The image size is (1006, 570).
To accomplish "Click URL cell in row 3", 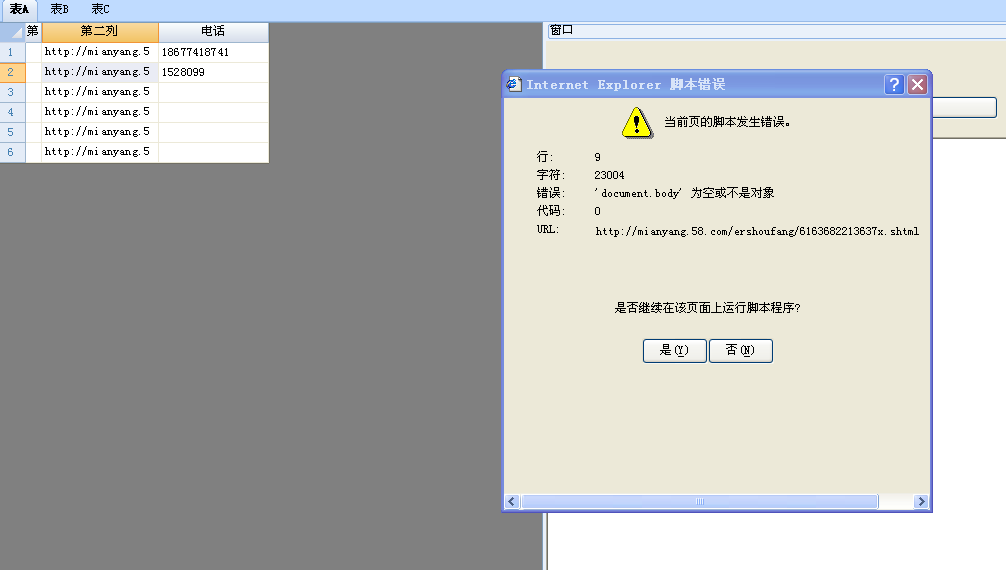I will click(x=99, y=92).
